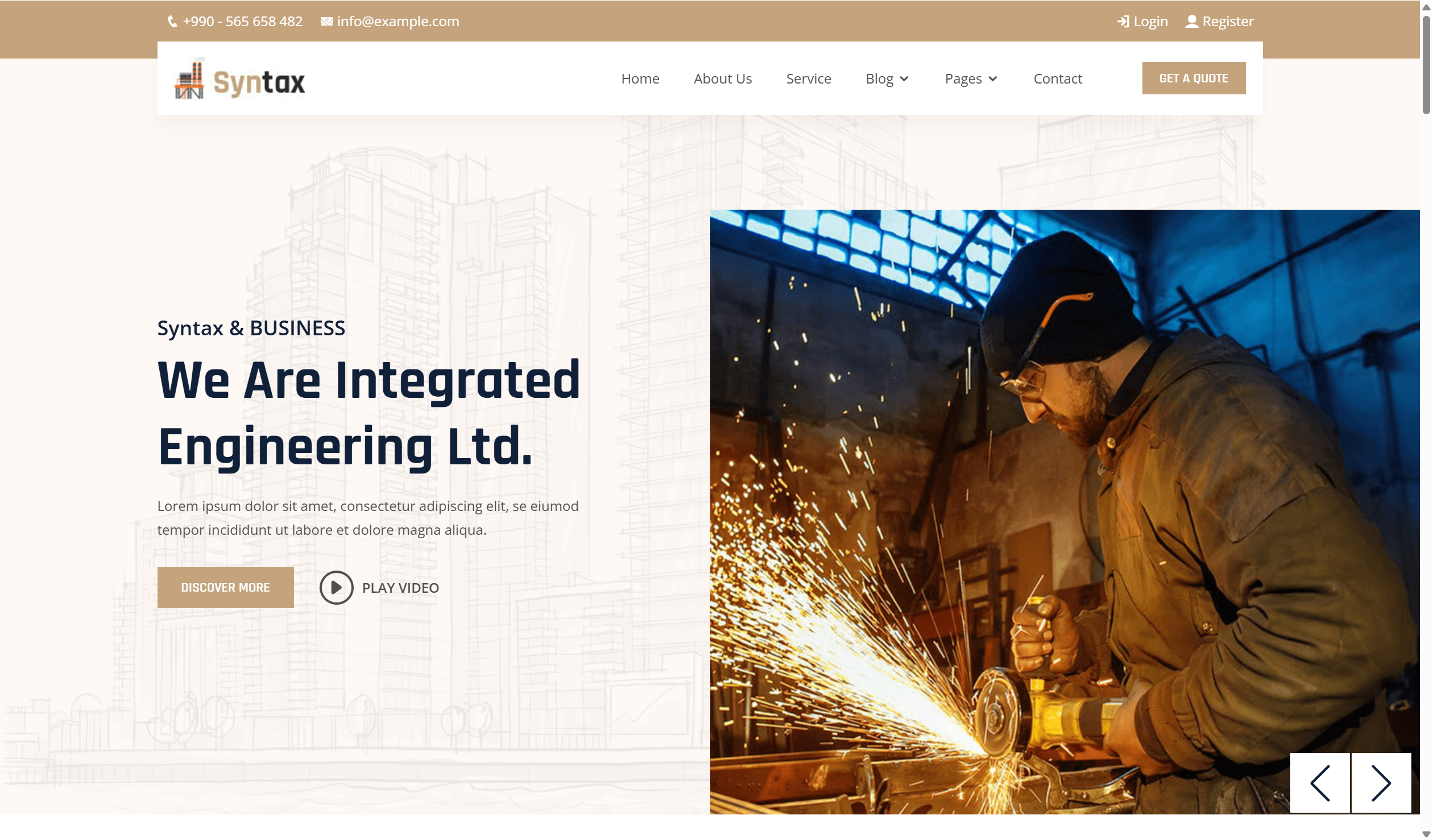Viewport: 1433px width, 840px height.
Task: Click the Get A Quote button
Action: pyautogui.click(x=1194, y=78)
